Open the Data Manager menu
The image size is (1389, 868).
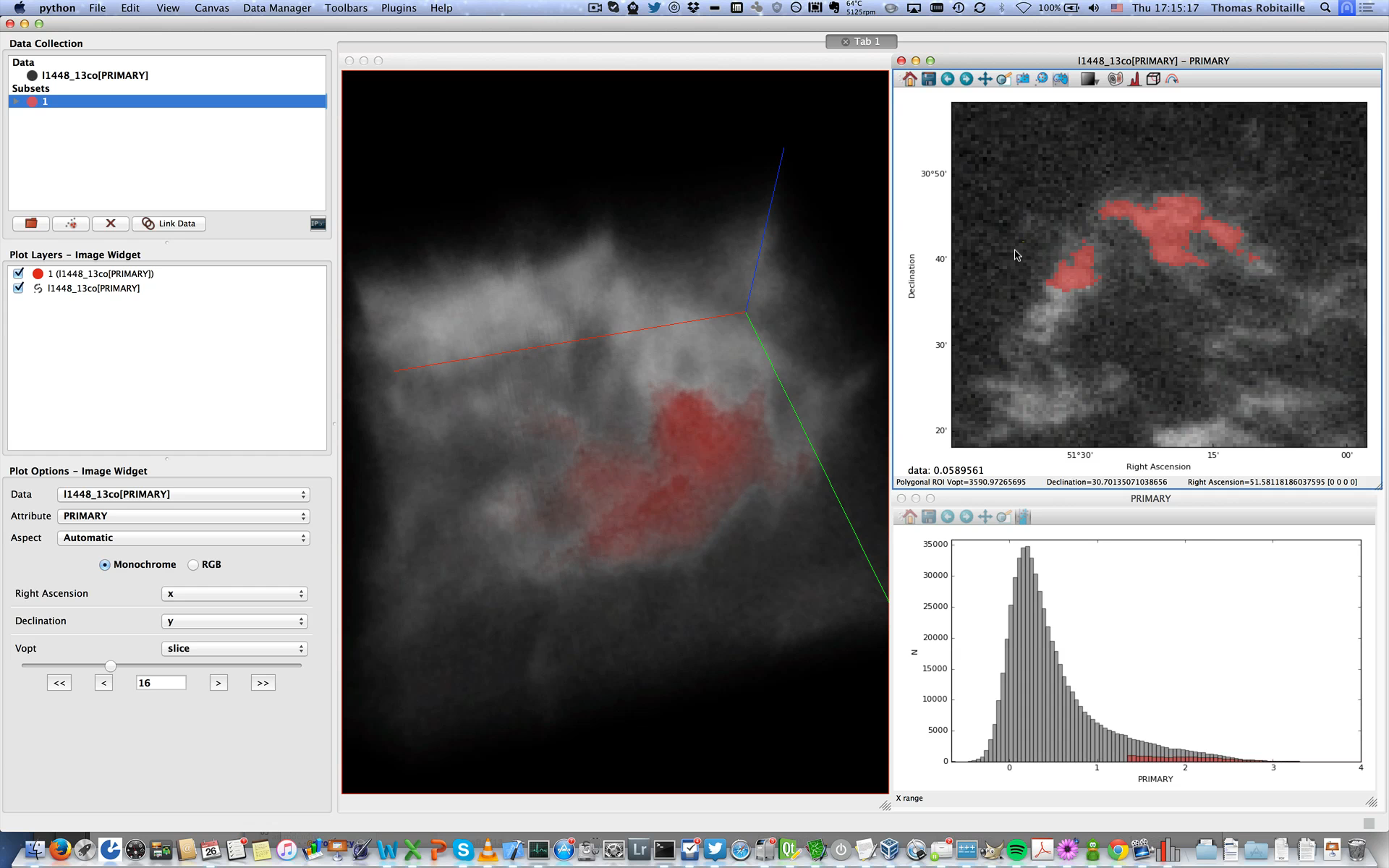(x=277, y=8)
